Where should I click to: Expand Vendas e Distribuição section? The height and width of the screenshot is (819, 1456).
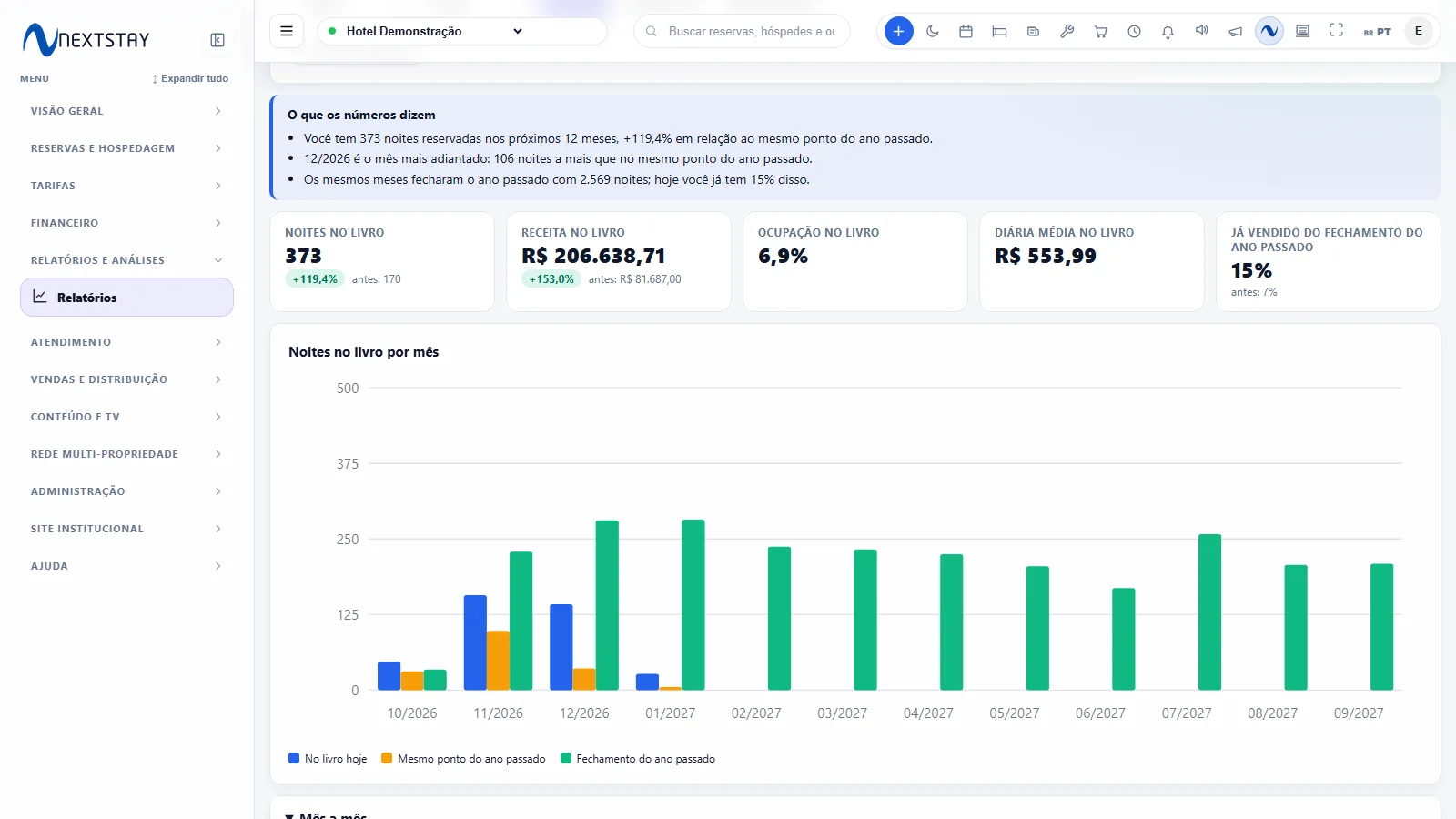coord(126,379)
